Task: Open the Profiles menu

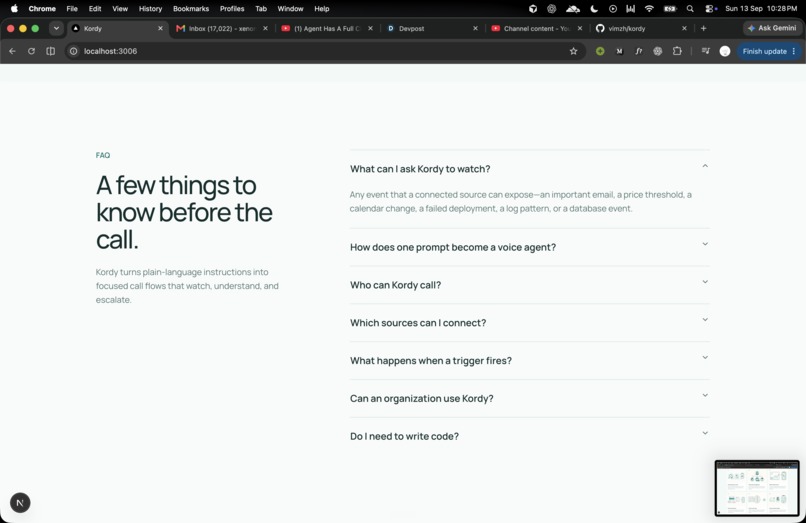Action: click(232, 9)
